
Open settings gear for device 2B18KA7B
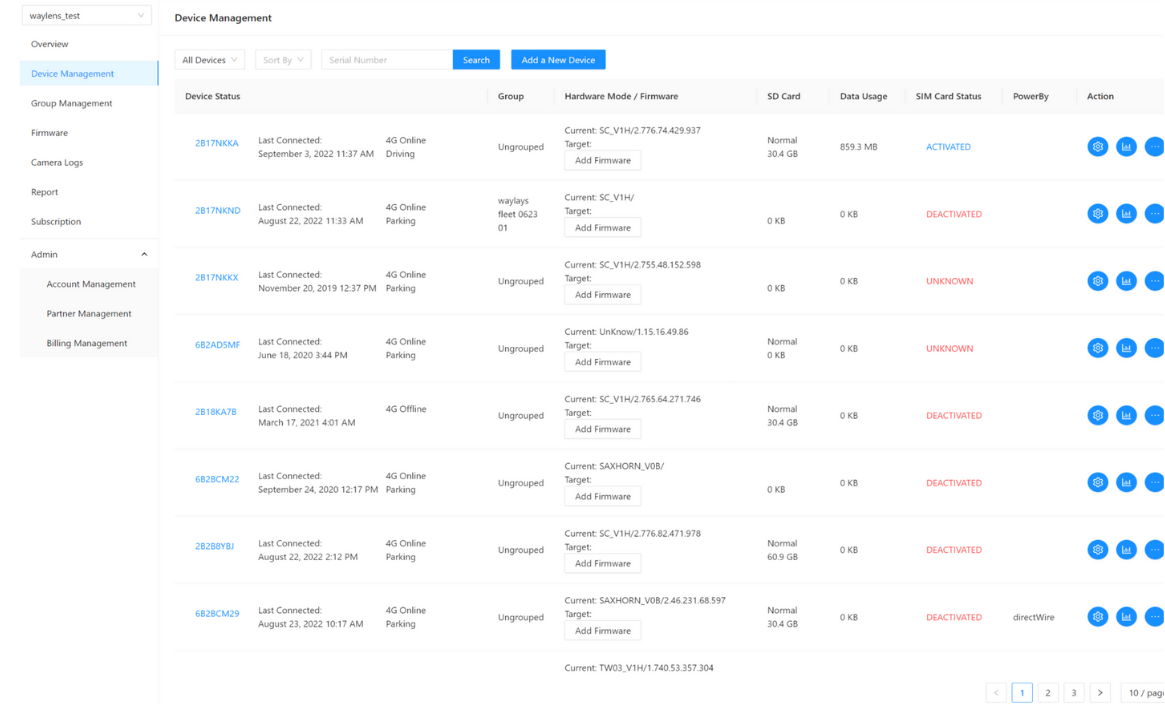coord(1097,415)
